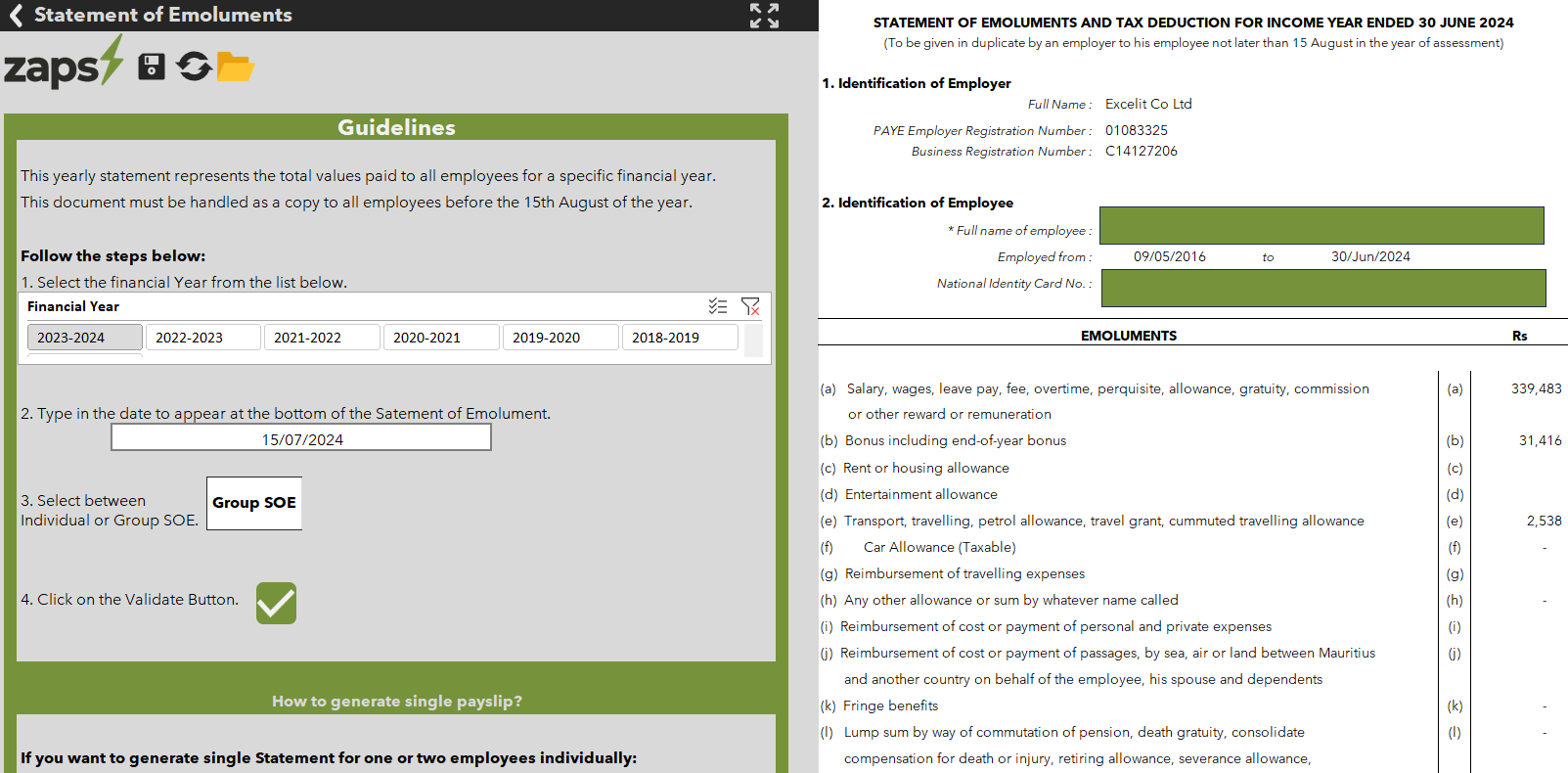Click the refresh arrows icon
This screenshot has width=1568, height=773.
pyautogui.click(x=194, y=67)
